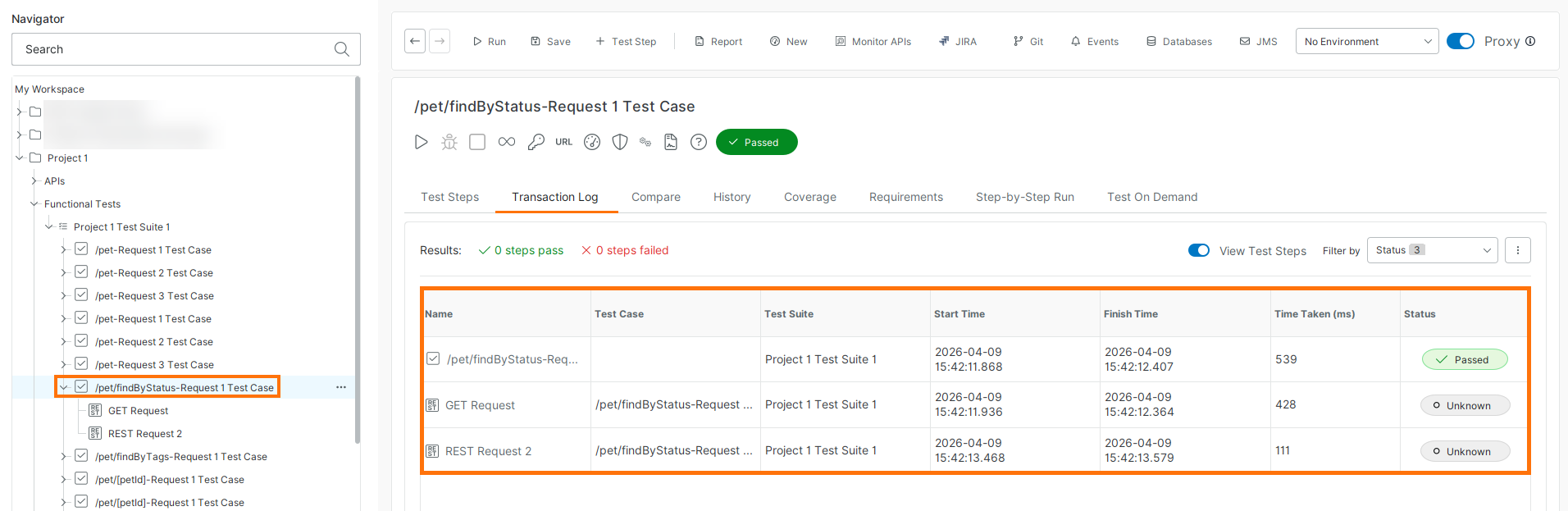Image resolution: width=1568 pixels, height=511 pixels.
Task: Toggle checkbox for /pet/findByStatus-Request 1 Test Case
Action: [x=81, y=386]
